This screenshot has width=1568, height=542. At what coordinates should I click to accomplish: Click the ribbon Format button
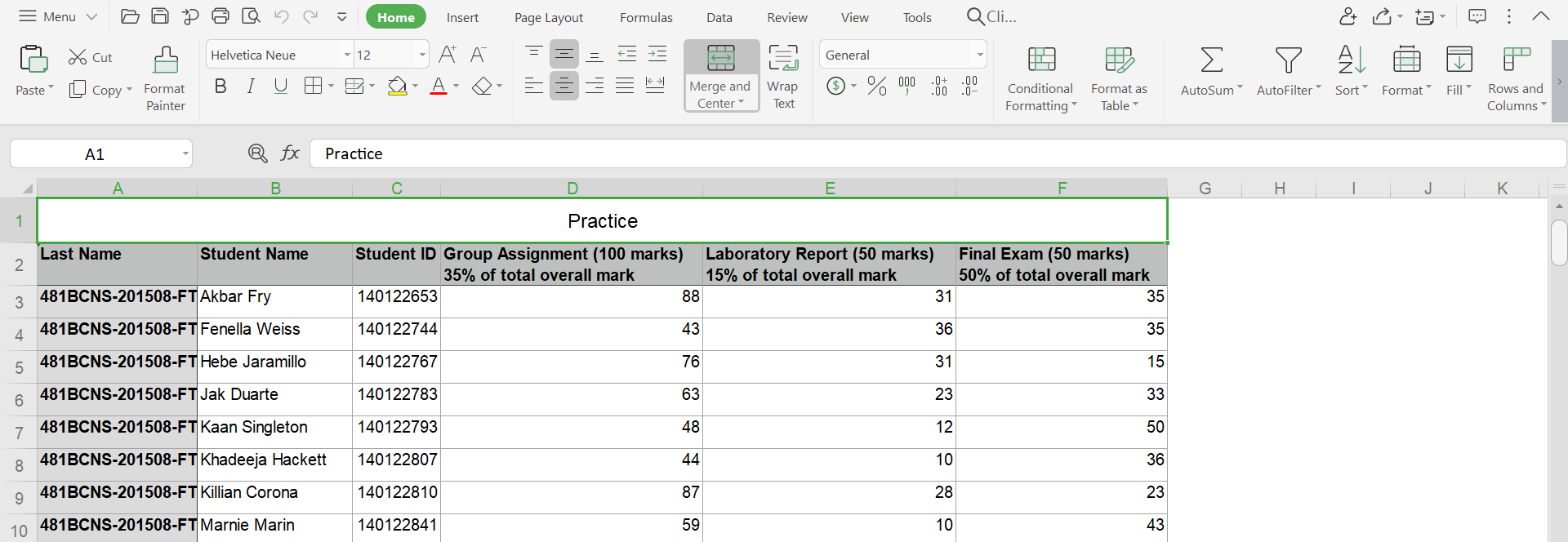[x=1406, y=71]
